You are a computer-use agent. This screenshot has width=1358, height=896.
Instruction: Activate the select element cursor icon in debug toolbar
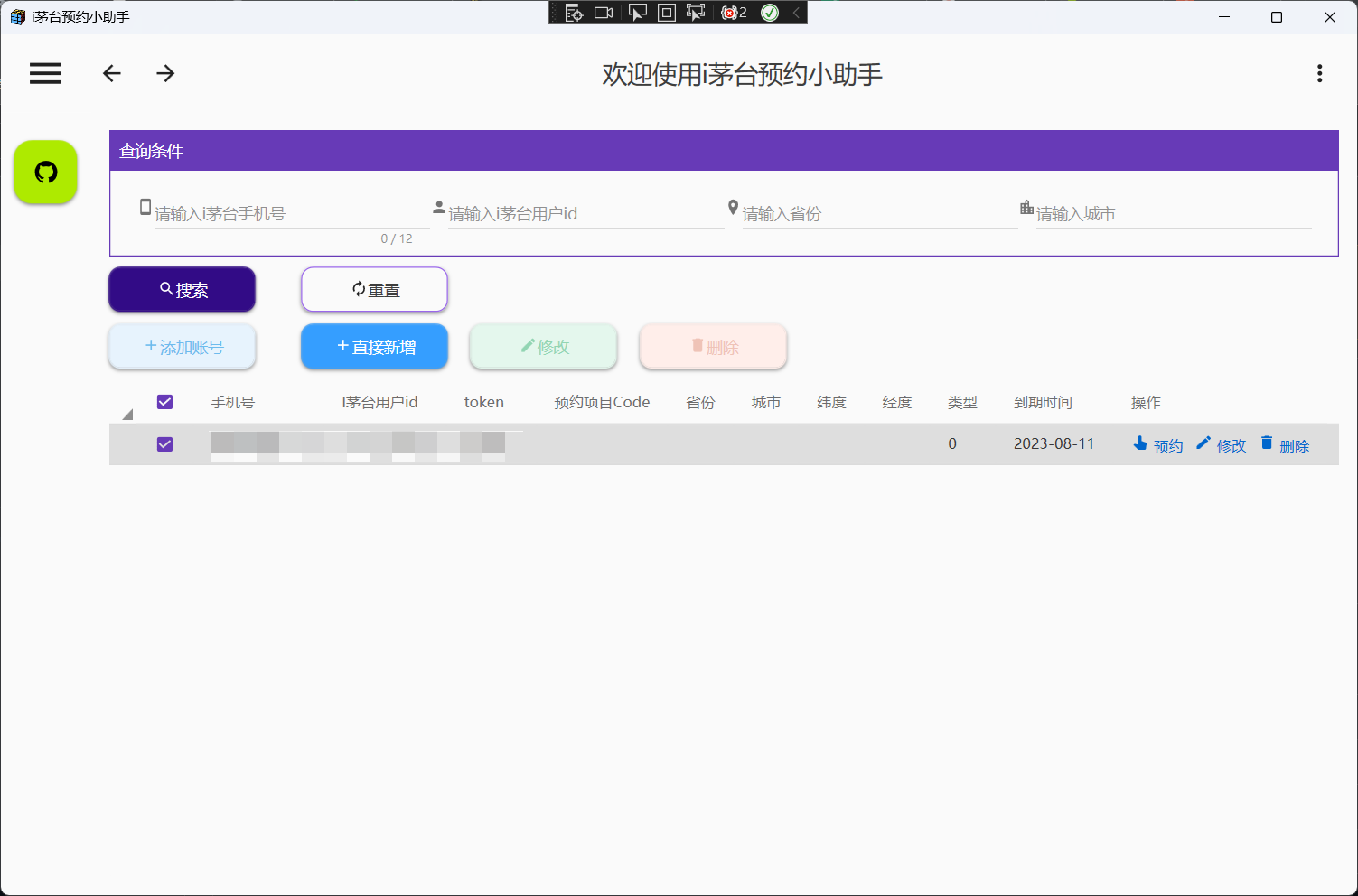click(x=638, y=13)
